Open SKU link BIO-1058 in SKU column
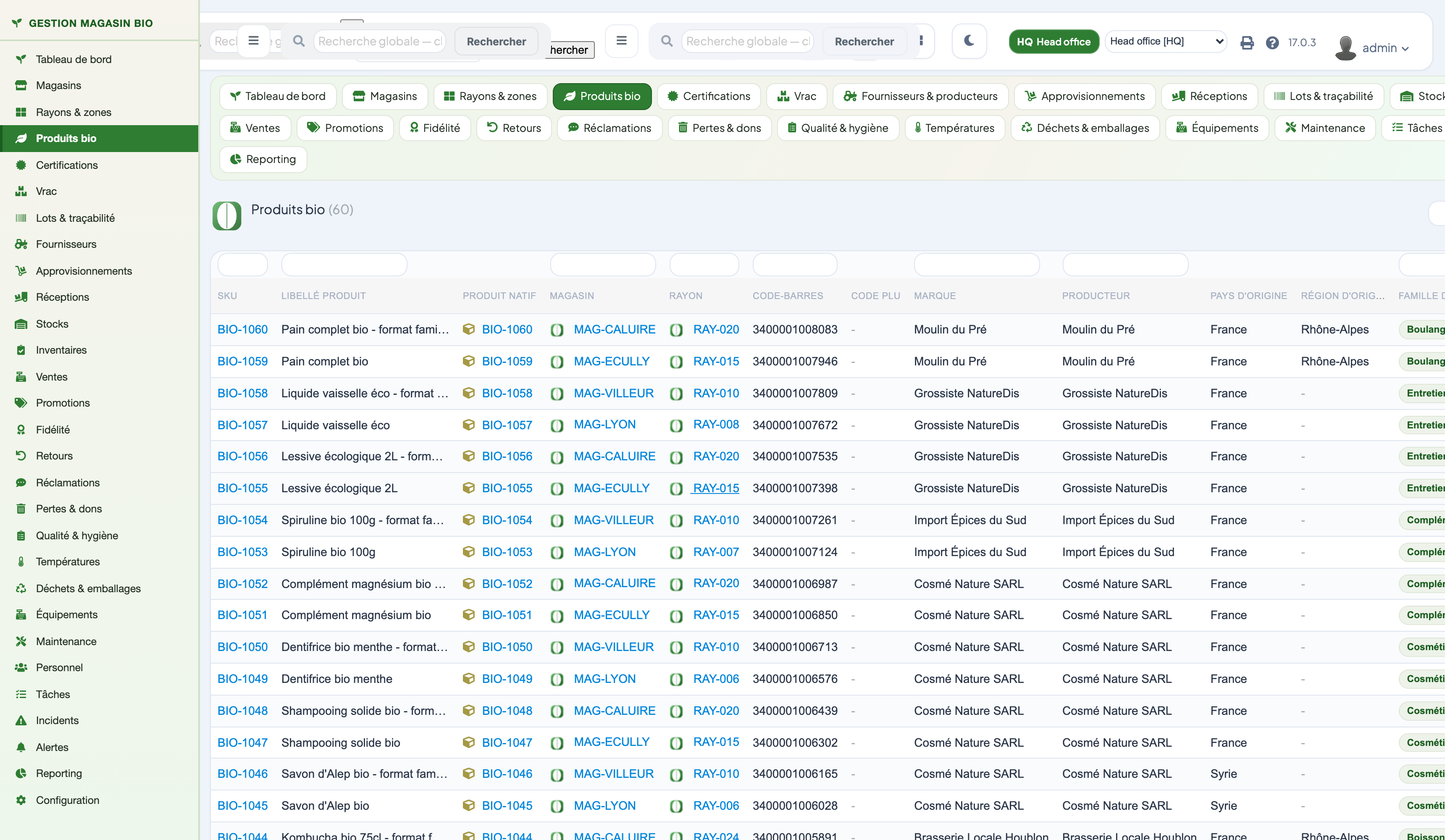The image size is (1445, 840). (243, 394)
